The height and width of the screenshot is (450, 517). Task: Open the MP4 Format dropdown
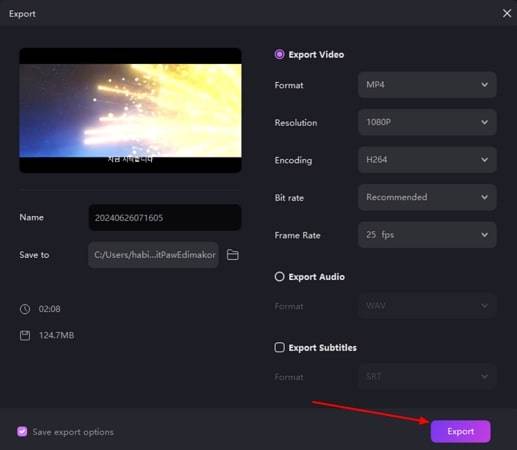pos(427,85)
